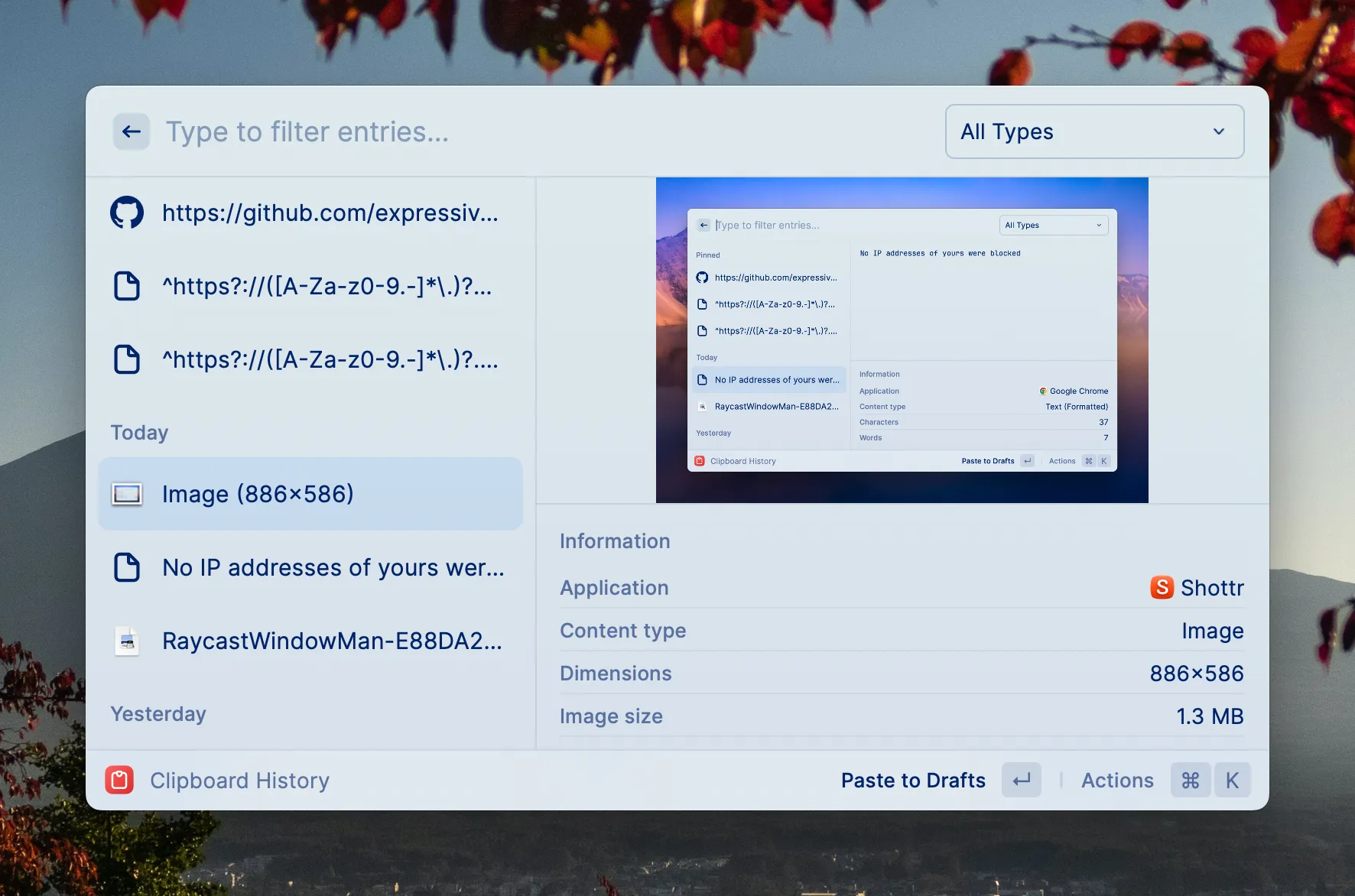The image size is (1355, 896).
Task: Click the document icon beside No IP addresses
Action: [127, 567]
